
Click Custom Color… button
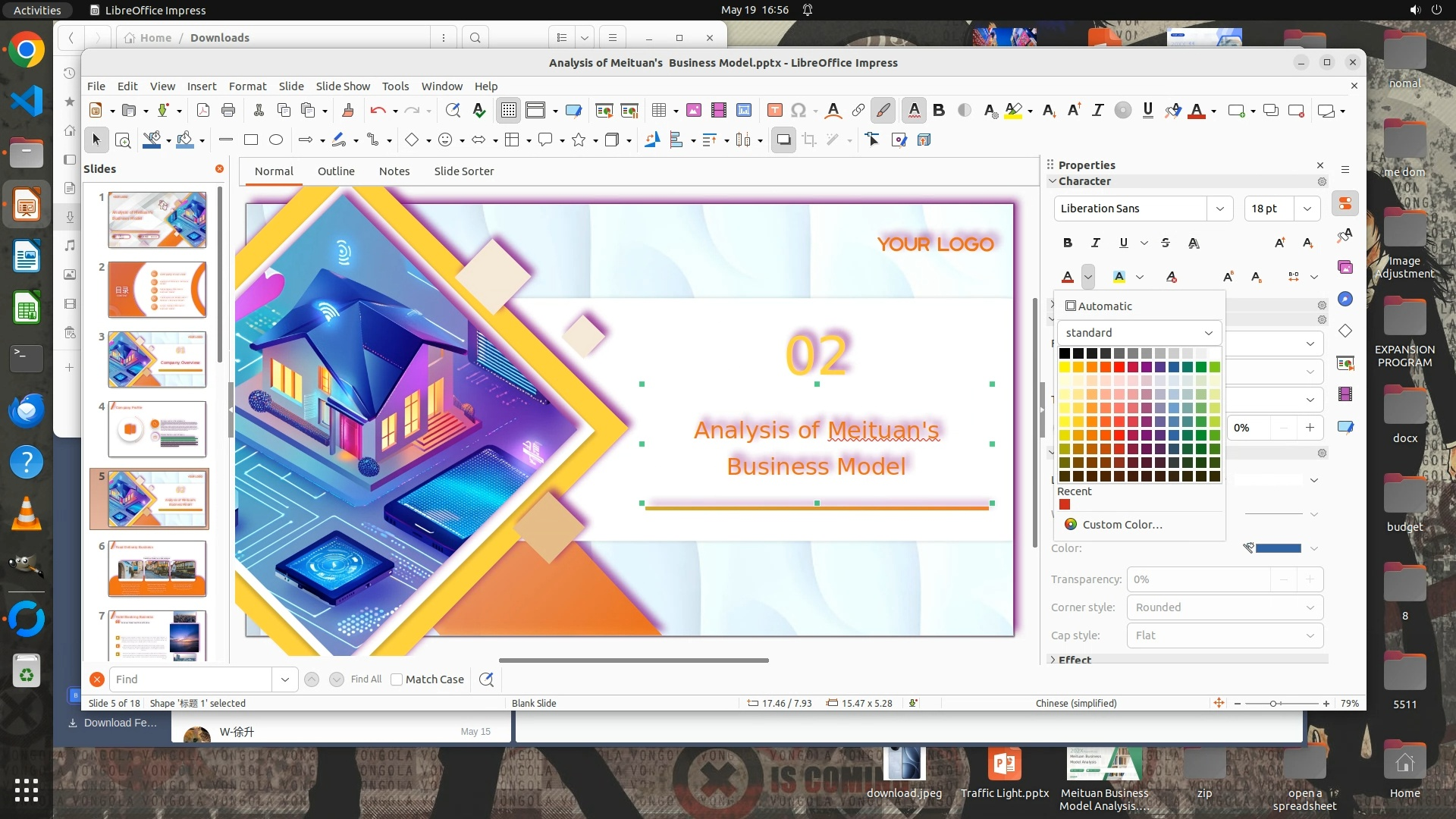tap(1122, 525)
